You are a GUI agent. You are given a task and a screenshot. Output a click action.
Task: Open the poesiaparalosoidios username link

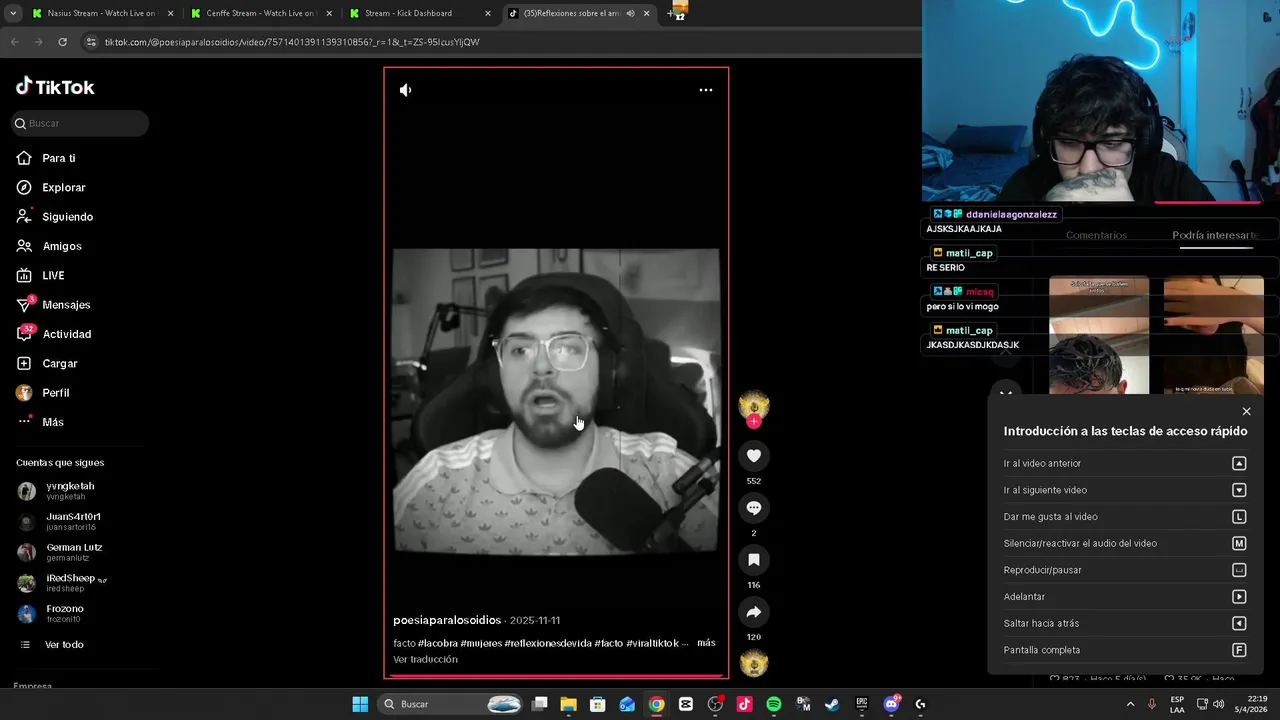click(447, 620)
